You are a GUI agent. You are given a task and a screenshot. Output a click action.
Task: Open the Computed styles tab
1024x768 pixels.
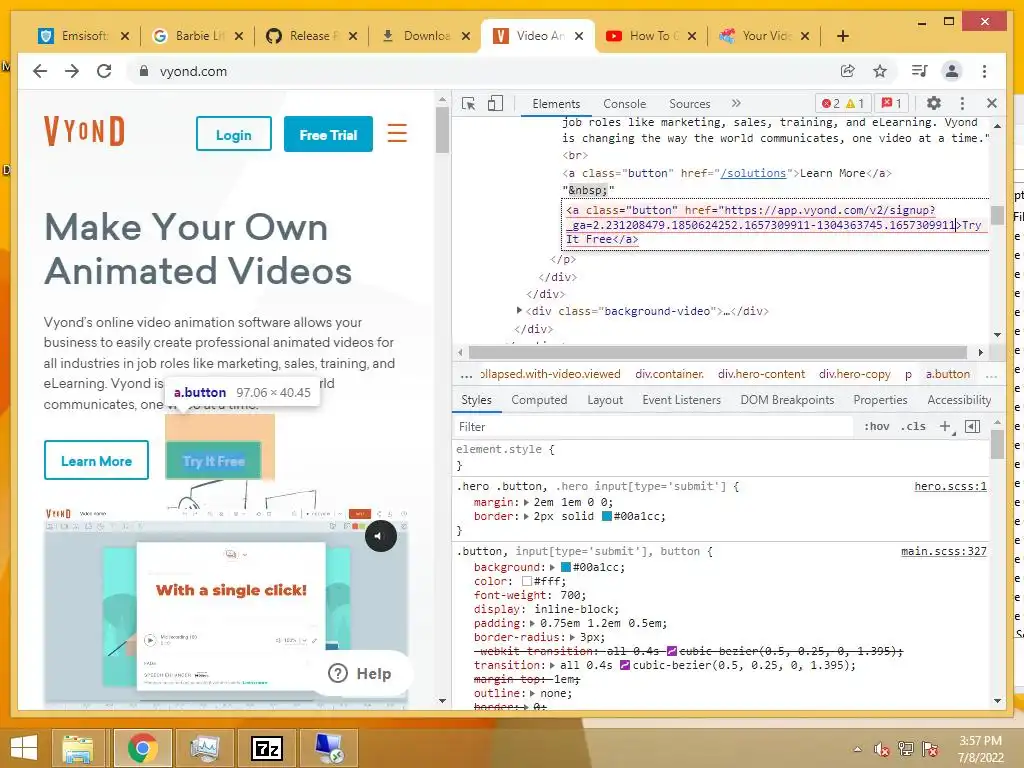539,400
